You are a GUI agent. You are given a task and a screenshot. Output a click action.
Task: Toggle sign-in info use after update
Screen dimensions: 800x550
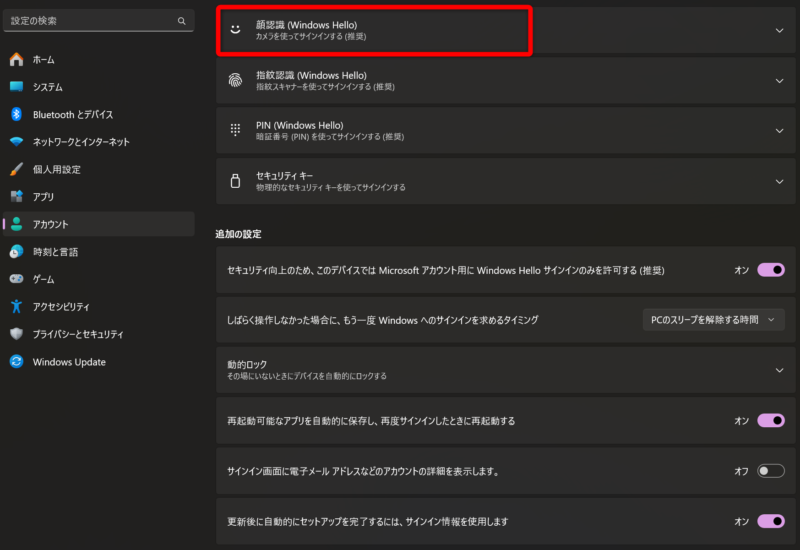click(770, 521)
